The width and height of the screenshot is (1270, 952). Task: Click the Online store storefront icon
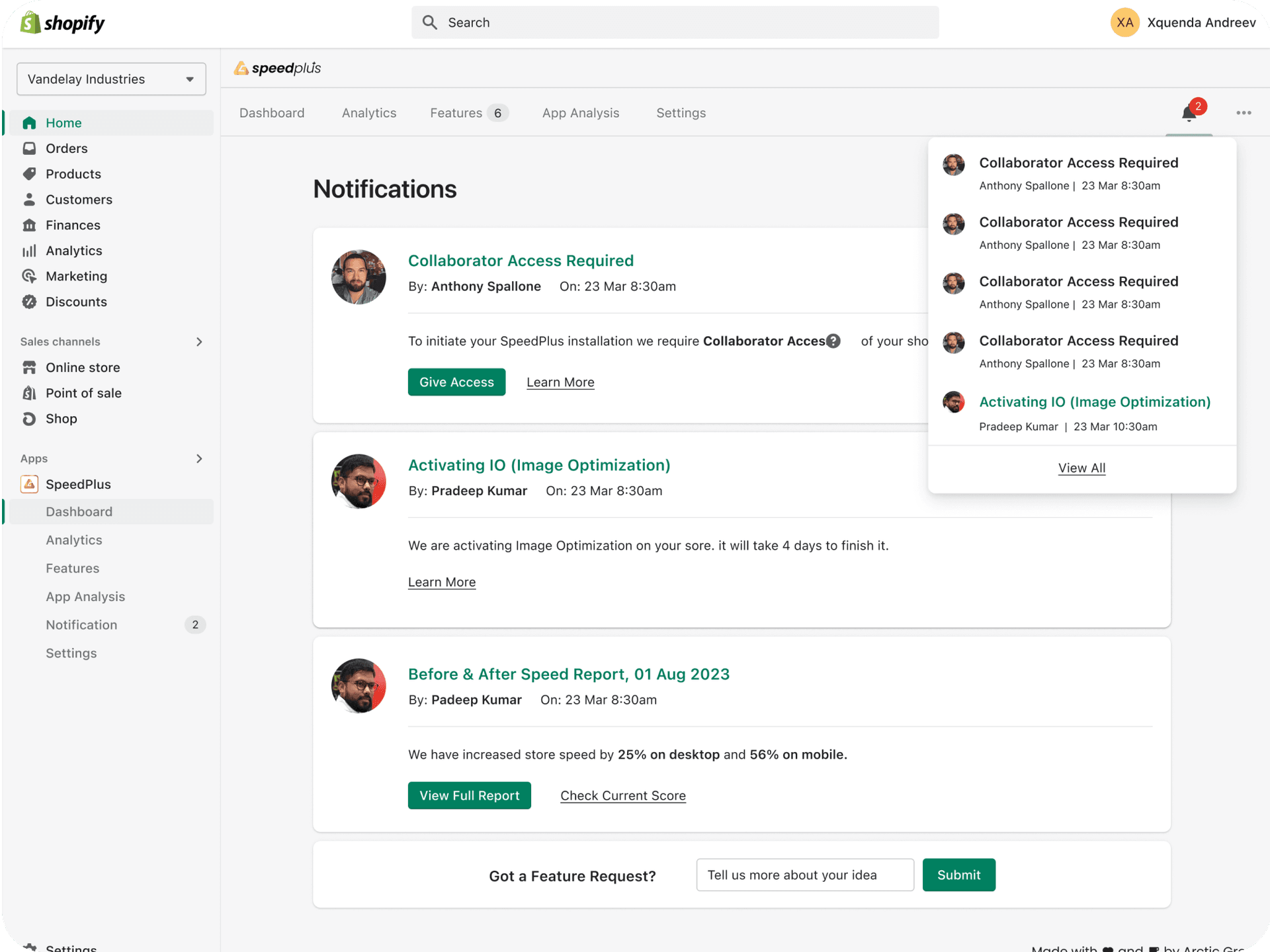click(29, 367)
